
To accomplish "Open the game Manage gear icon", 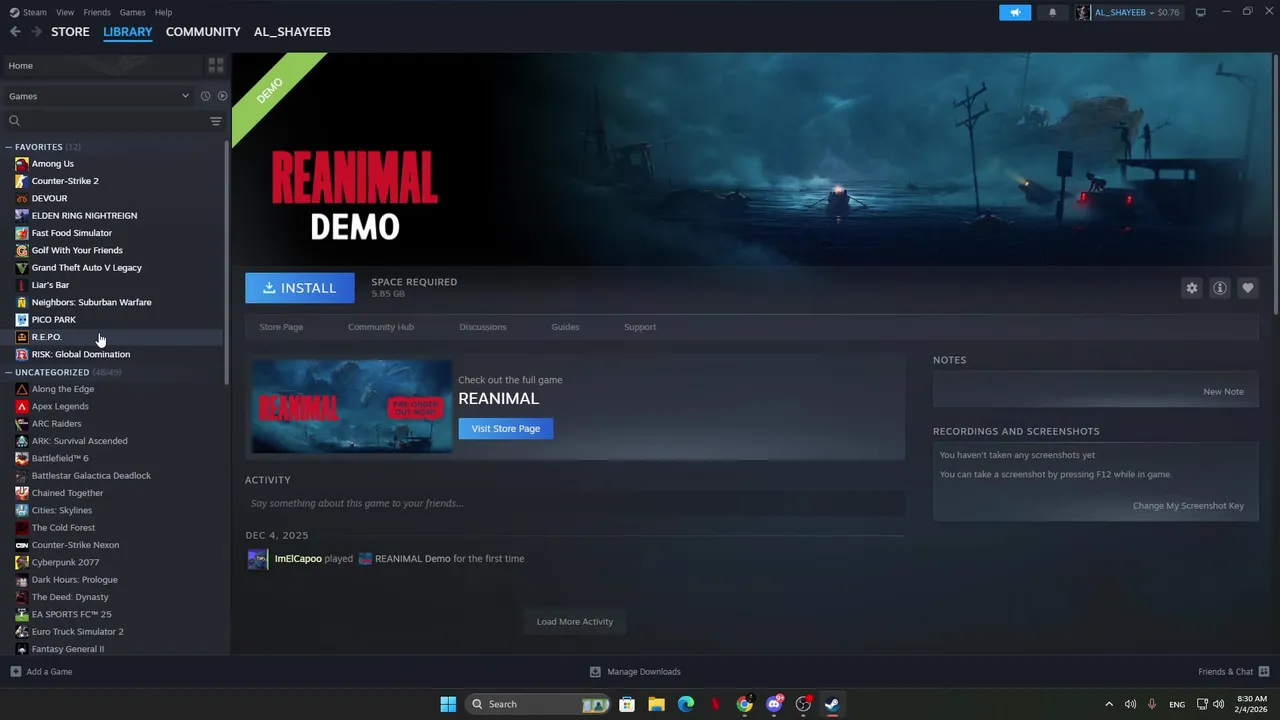I will point(1192,288).
